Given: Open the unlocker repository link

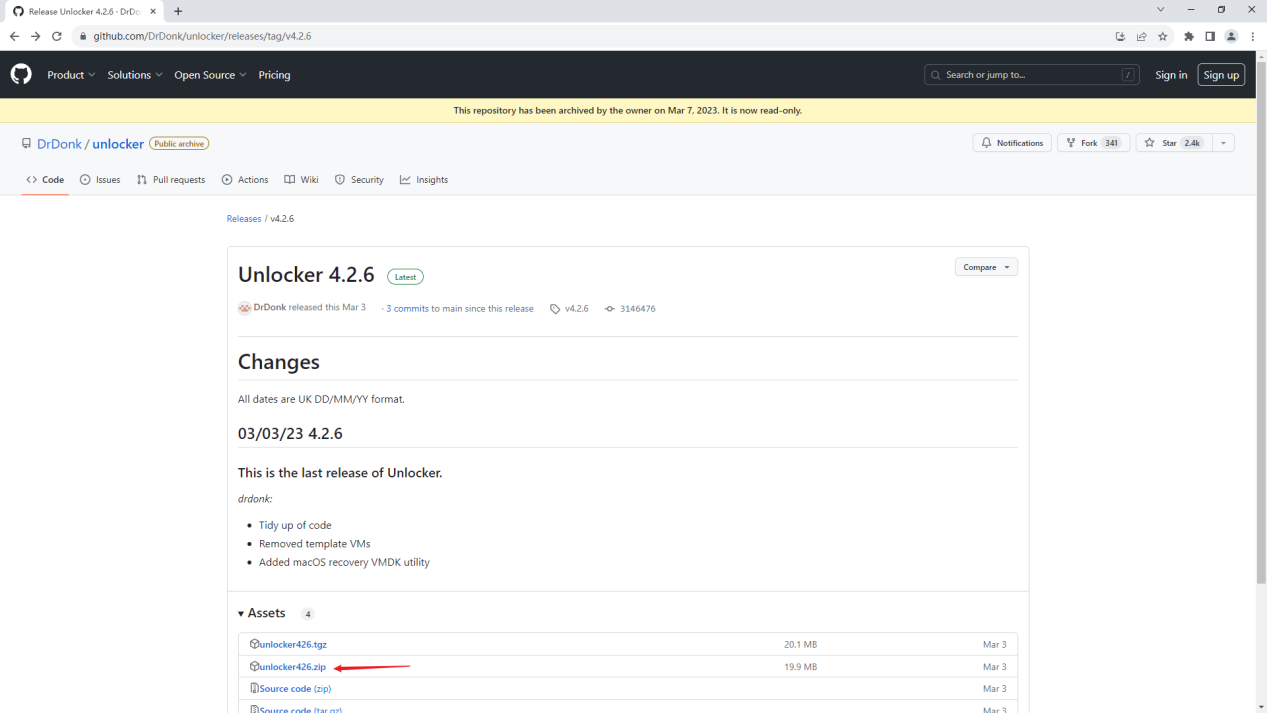Looking at the screenshot, I should coord(118,144).
